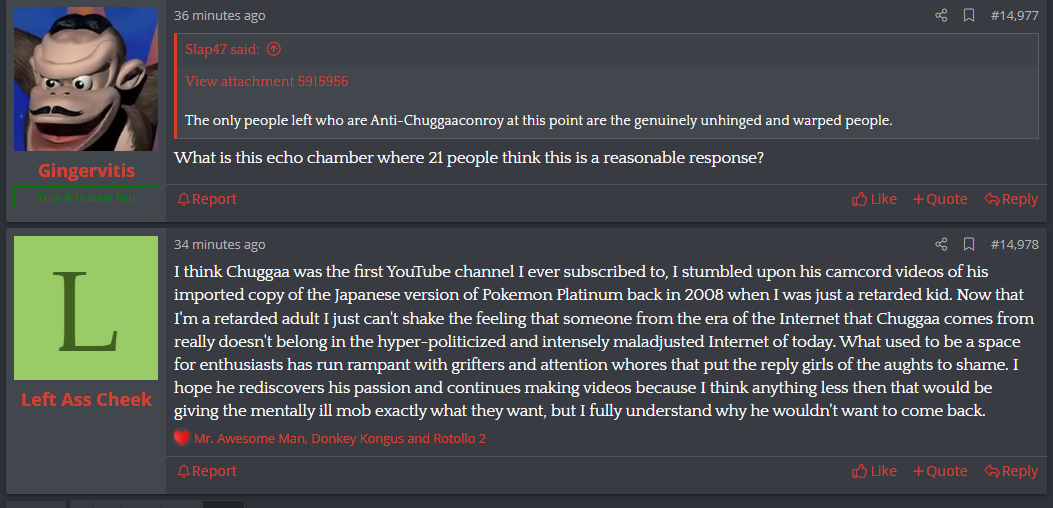Click the 36 minutes ago timestamp
The image size is (1053, 508).
[220, 16]
